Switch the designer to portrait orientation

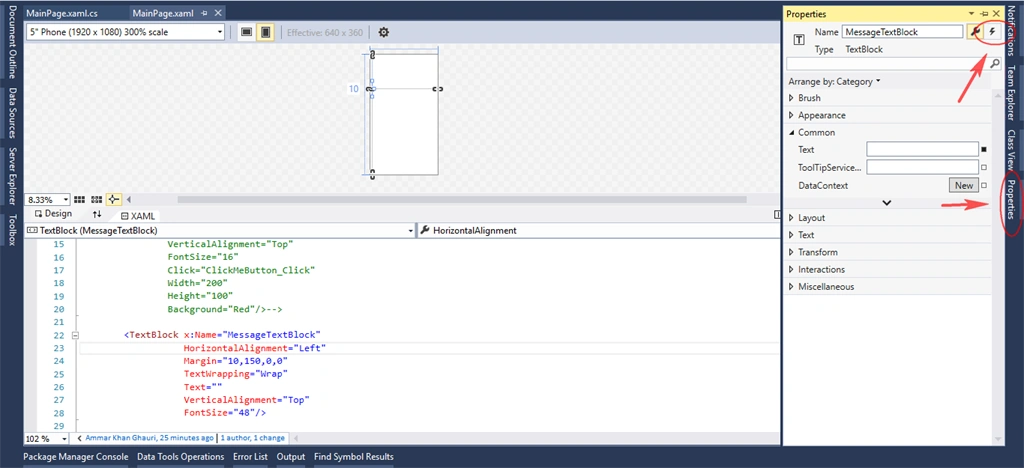(265, 32)
